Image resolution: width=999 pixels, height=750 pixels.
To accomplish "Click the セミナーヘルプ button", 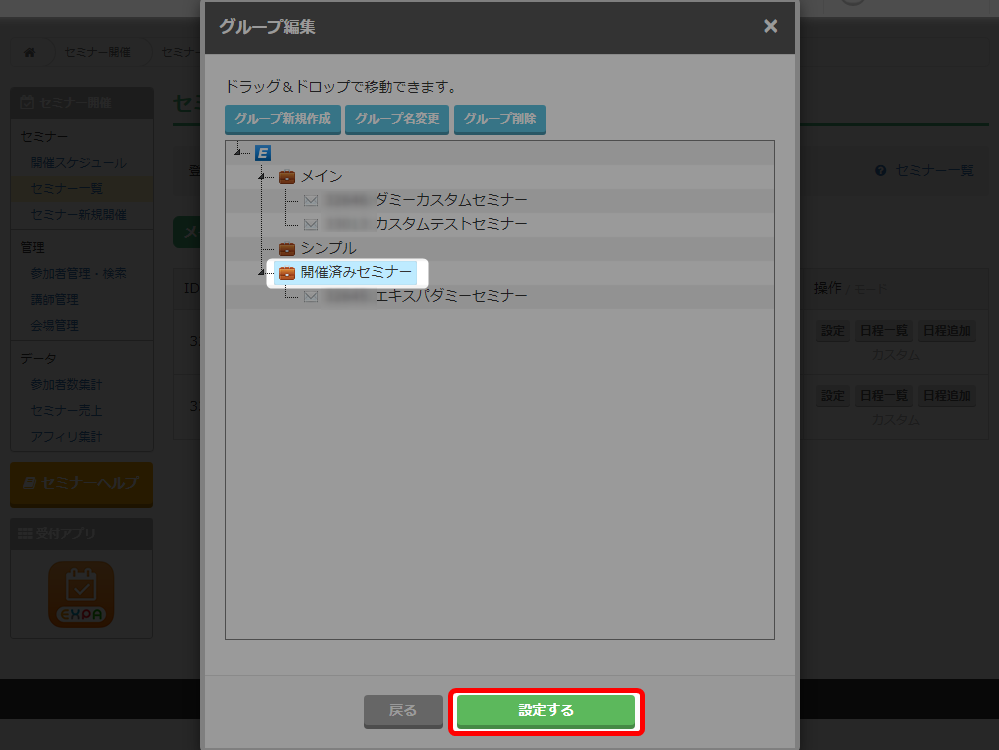I will [82, 484].
